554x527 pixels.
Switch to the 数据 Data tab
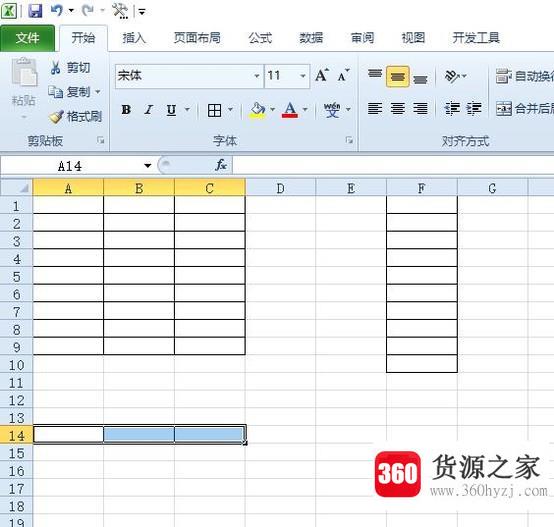[x=311, y=38]
